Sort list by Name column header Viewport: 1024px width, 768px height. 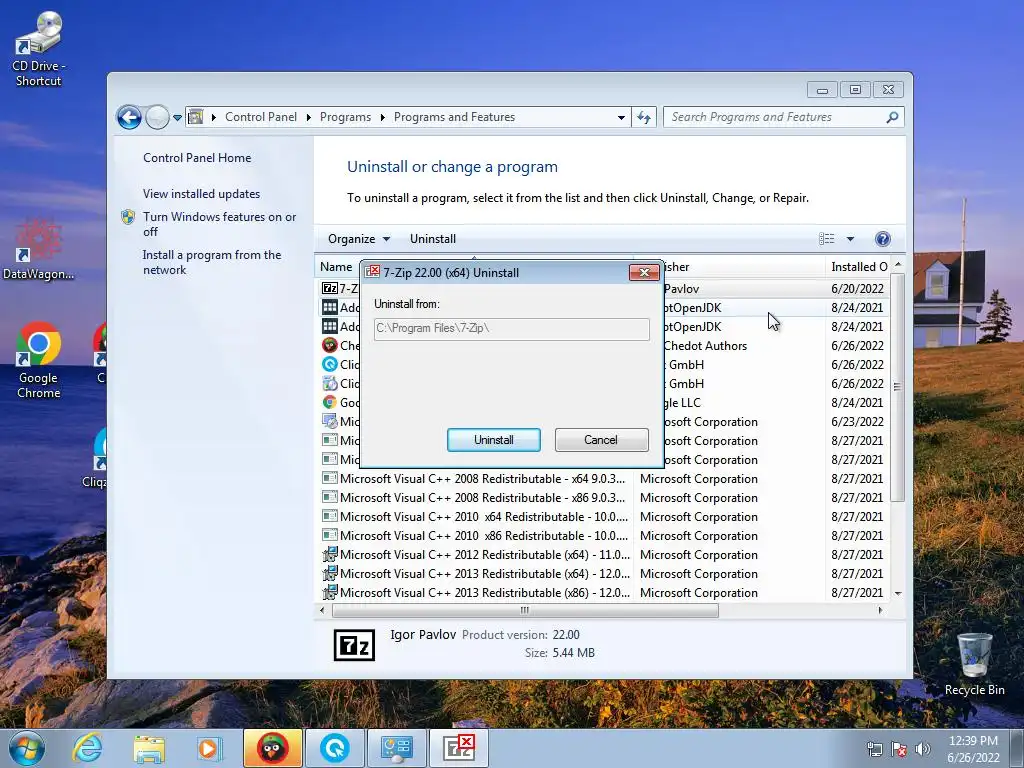[x=337, y=266]
